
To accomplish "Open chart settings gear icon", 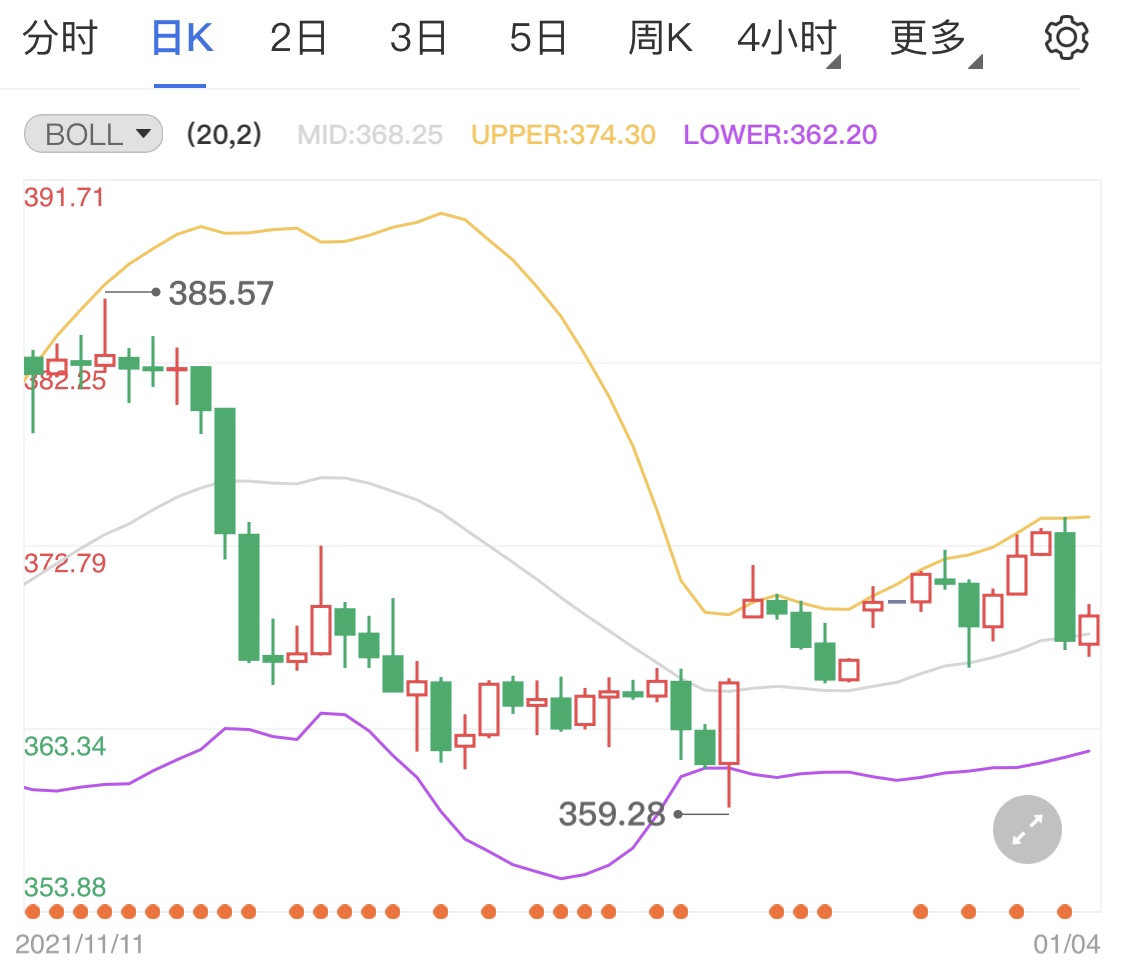I will point(1066,37).
